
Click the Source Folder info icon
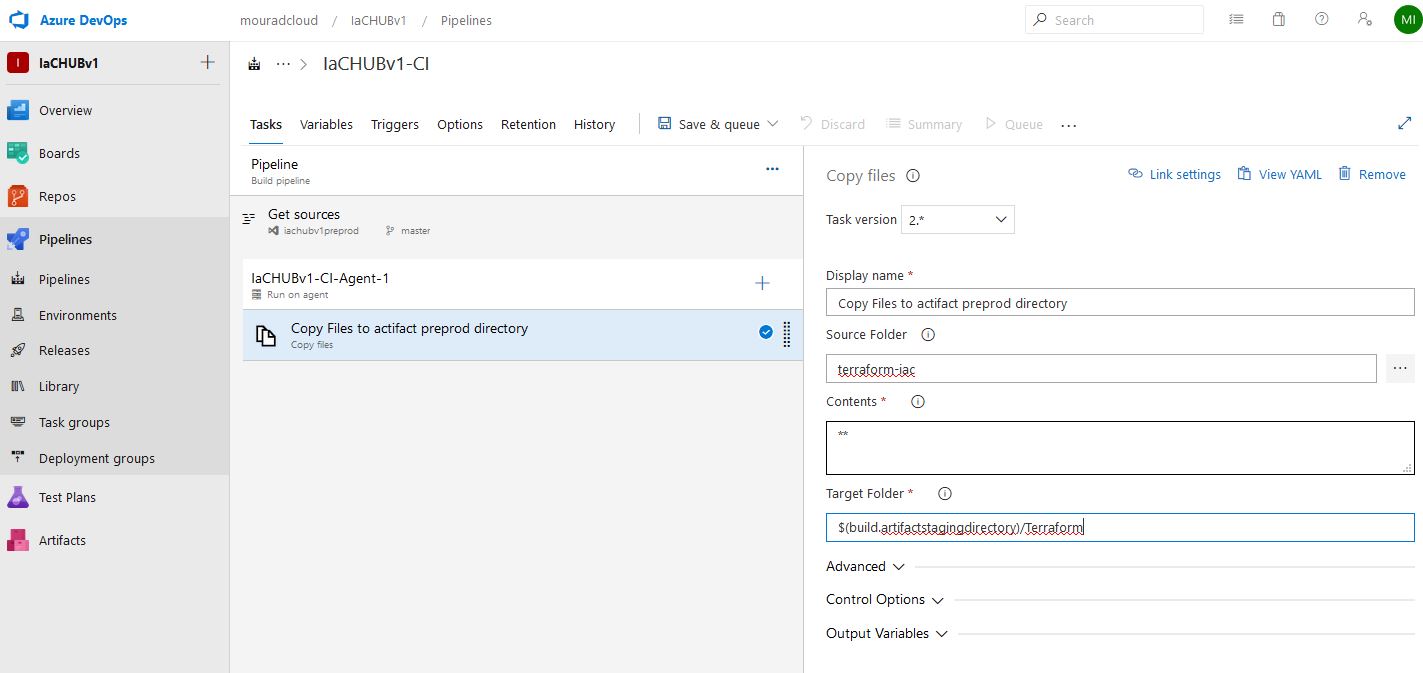[x=927, y=335]
